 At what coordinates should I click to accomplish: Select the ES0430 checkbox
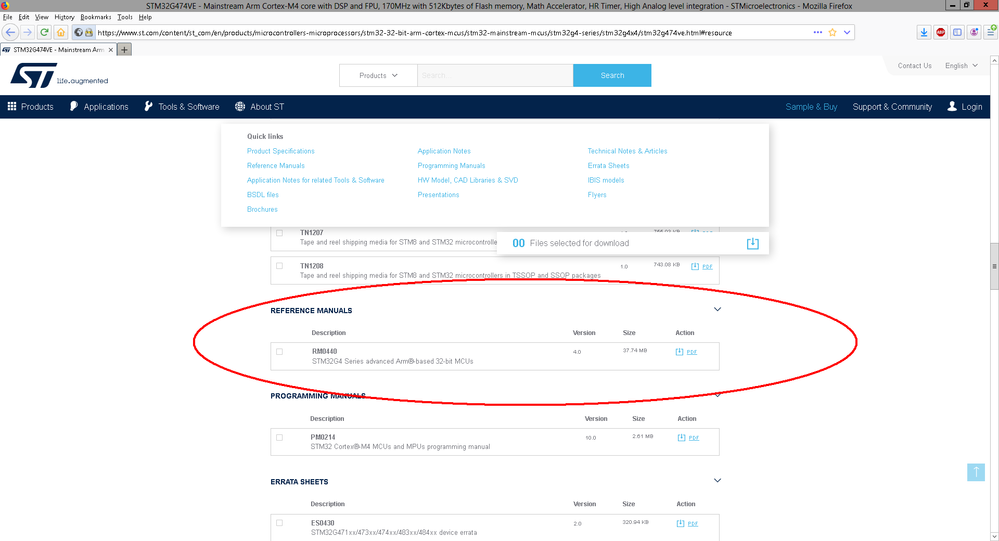(279, 523)
